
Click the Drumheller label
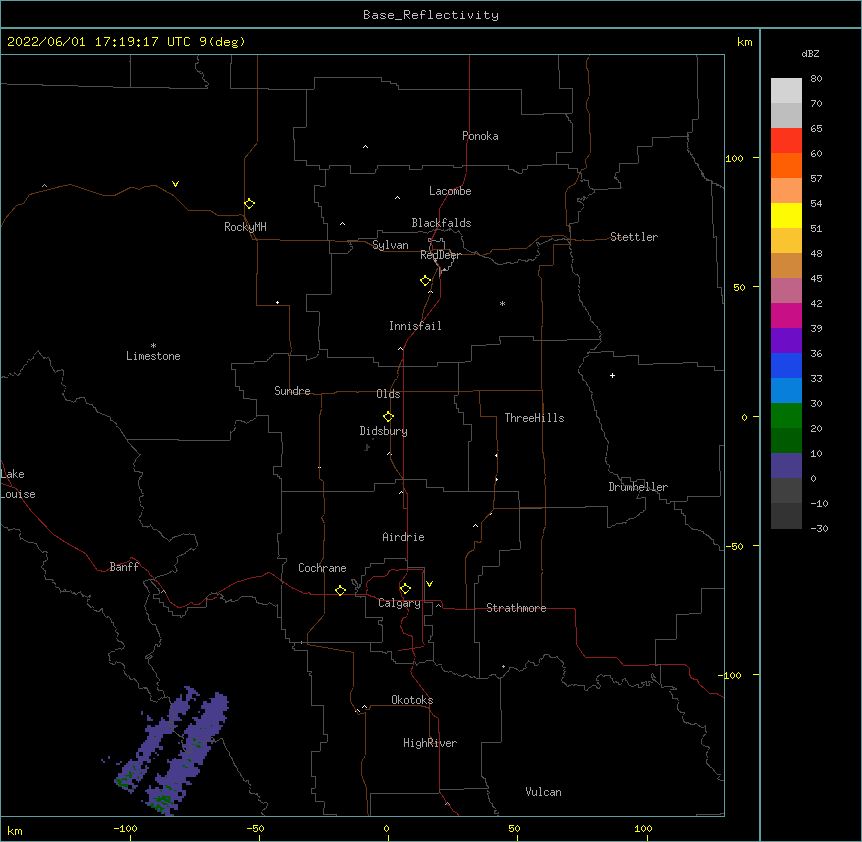click(638, 487)
